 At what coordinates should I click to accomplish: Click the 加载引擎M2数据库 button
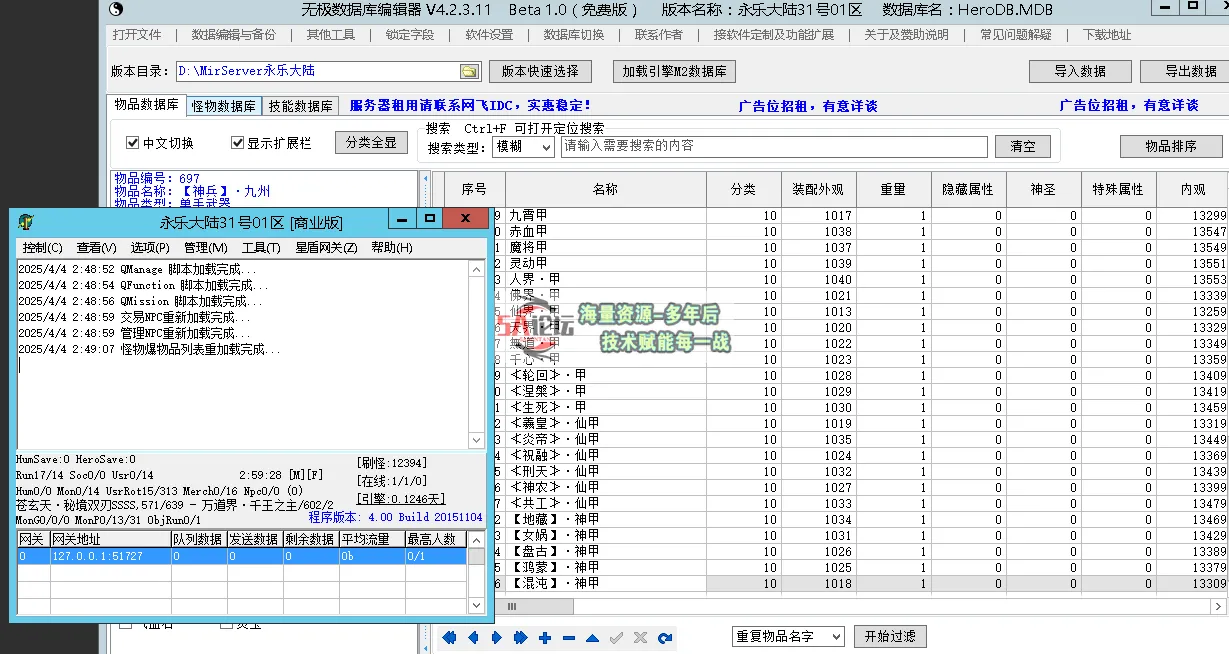pyautogui.click(x=674, y=72)
